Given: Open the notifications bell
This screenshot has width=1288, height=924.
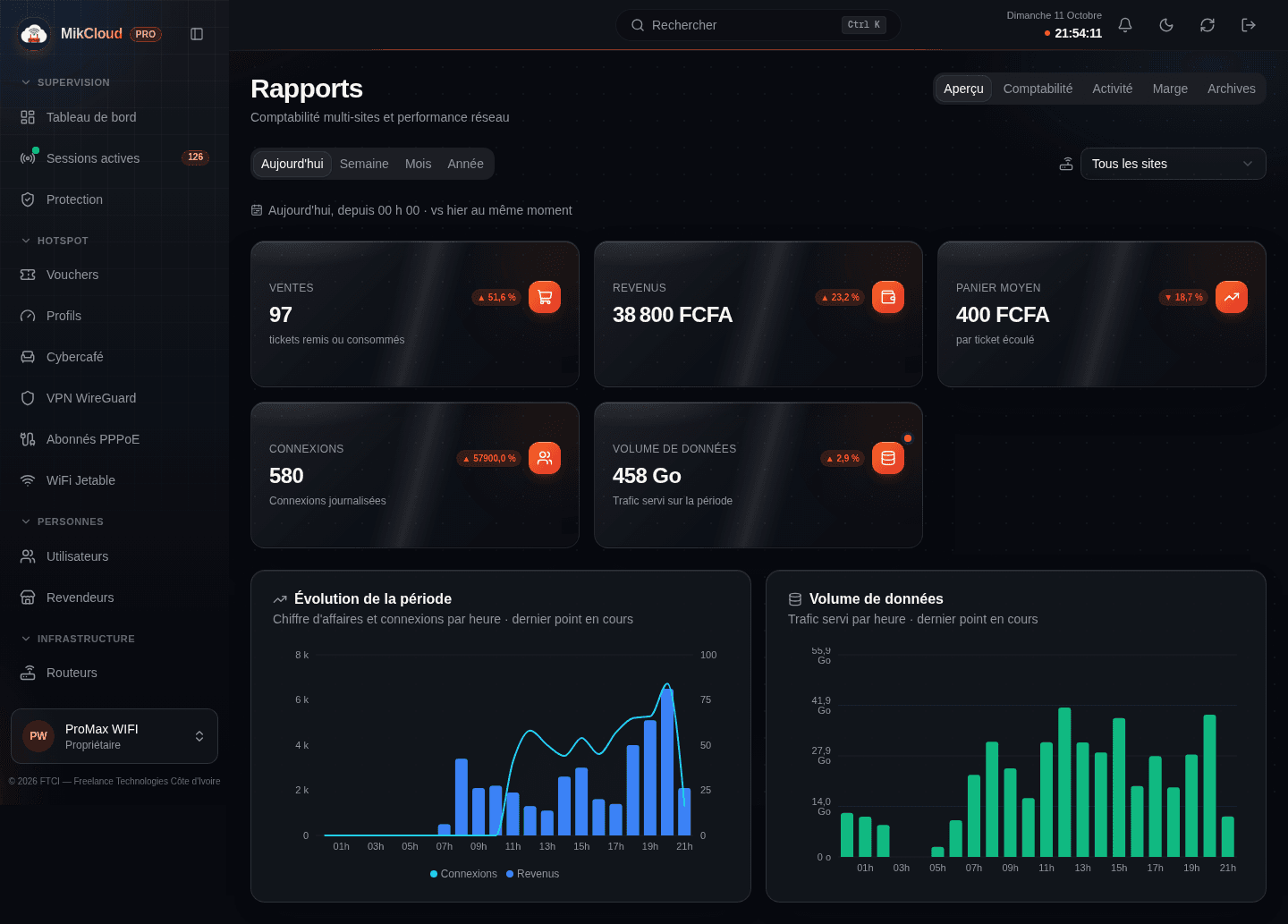Looking at the screenshot, I should click(1125, 25).
